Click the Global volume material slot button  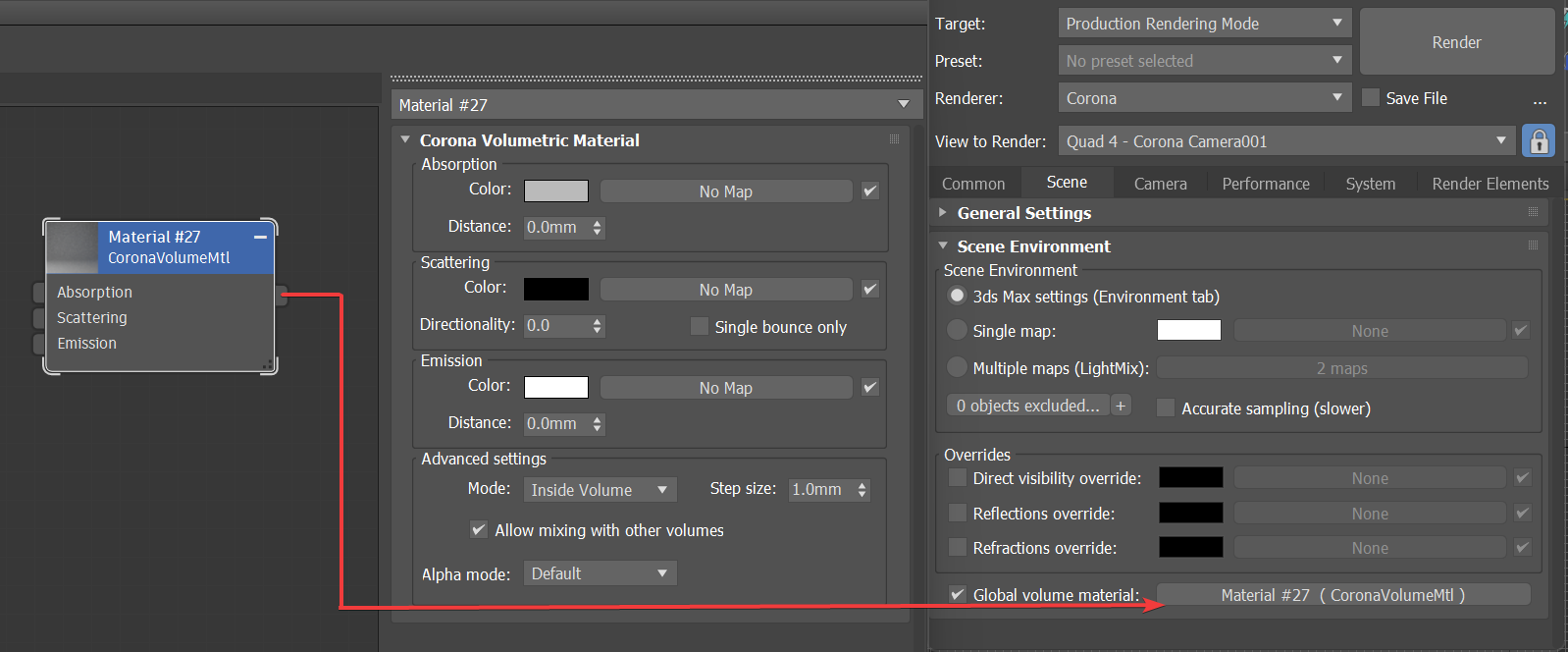pyautogui.click(x=1343, y=595)
